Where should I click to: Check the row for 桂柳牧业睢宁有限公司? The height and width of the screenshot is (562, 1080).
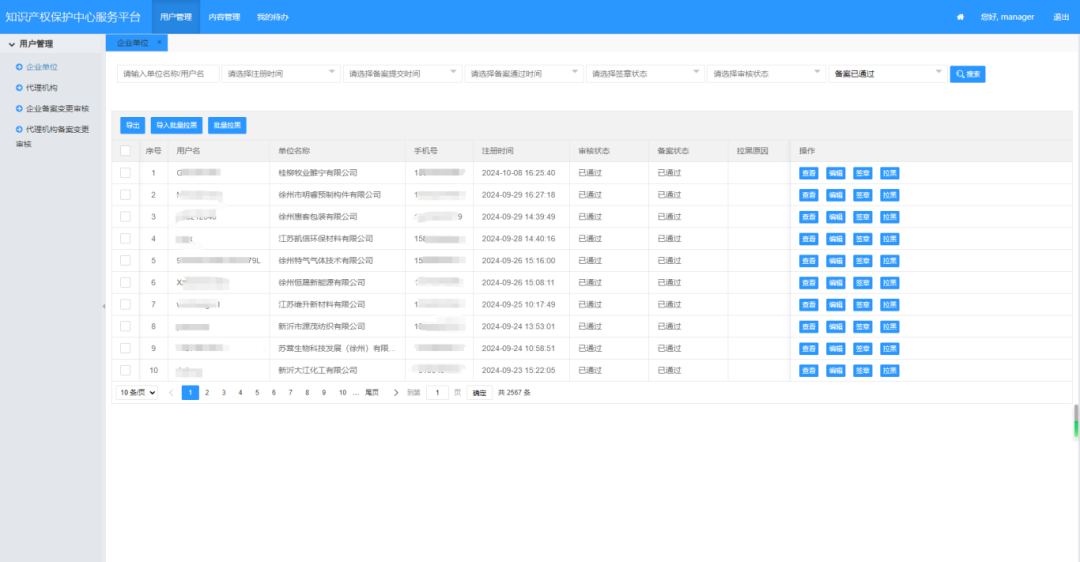point(125,173)
